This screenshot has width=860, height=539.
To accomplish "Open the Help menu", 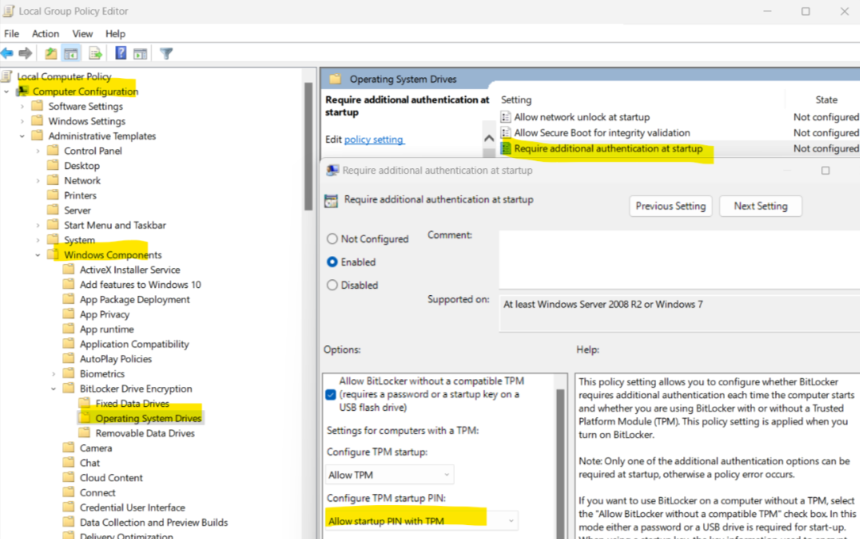I will point(115,33).
